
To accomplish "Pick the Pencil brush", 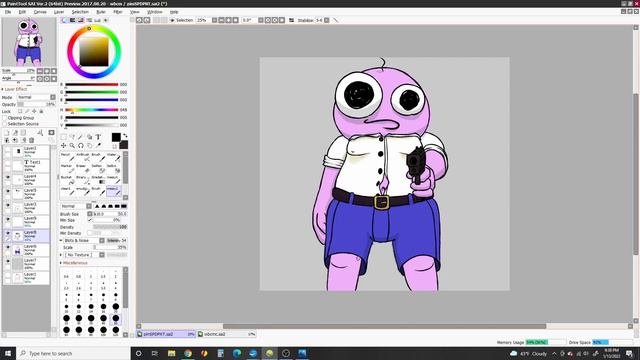I will click(67, 157).
